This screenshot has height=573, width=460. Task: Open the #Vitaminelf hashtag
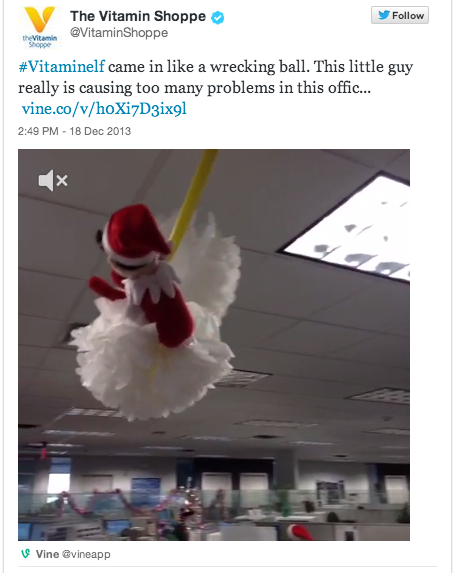pos(61,67)
